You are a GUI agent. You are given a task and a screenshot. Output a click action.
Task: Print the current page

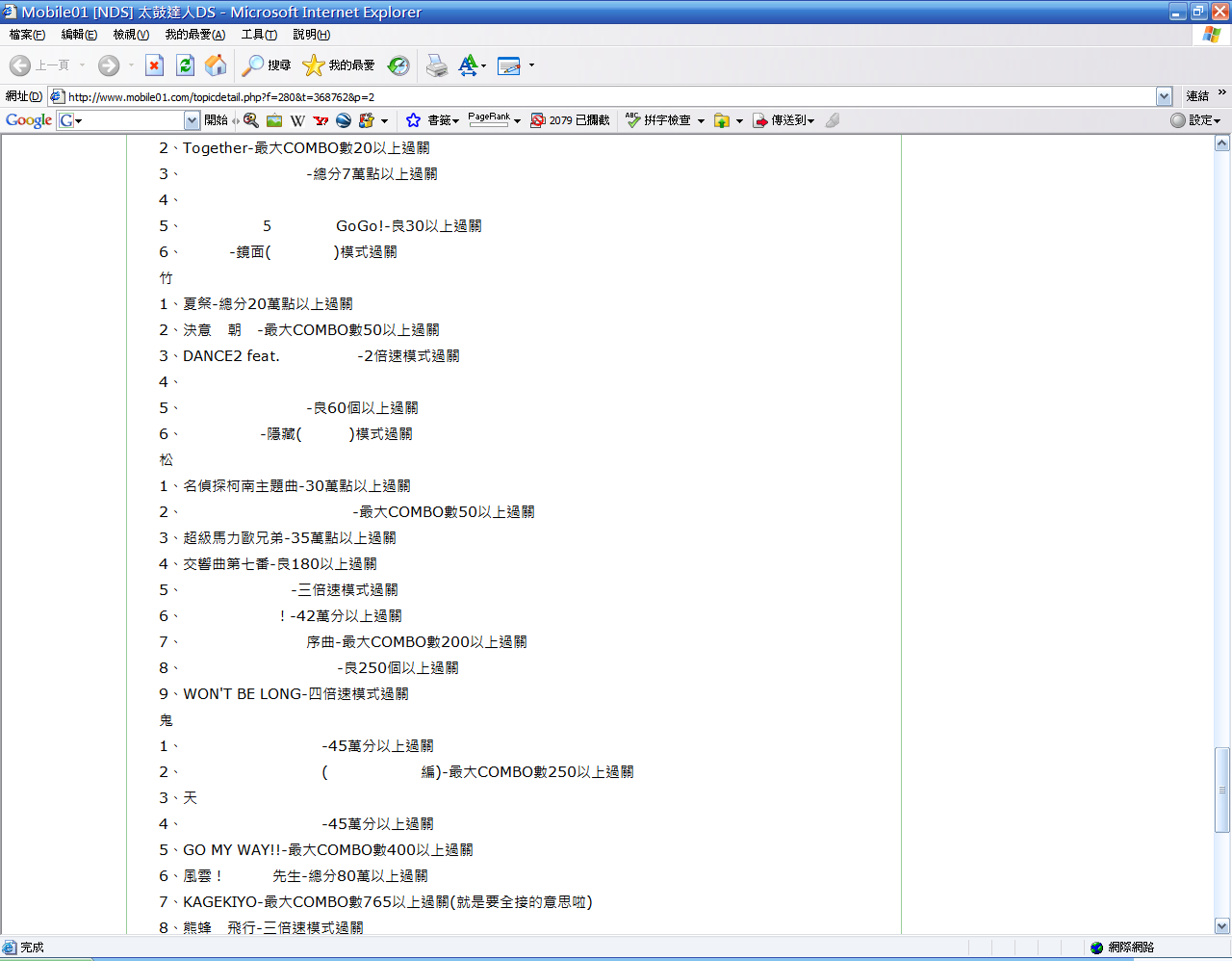click(437, 65)
